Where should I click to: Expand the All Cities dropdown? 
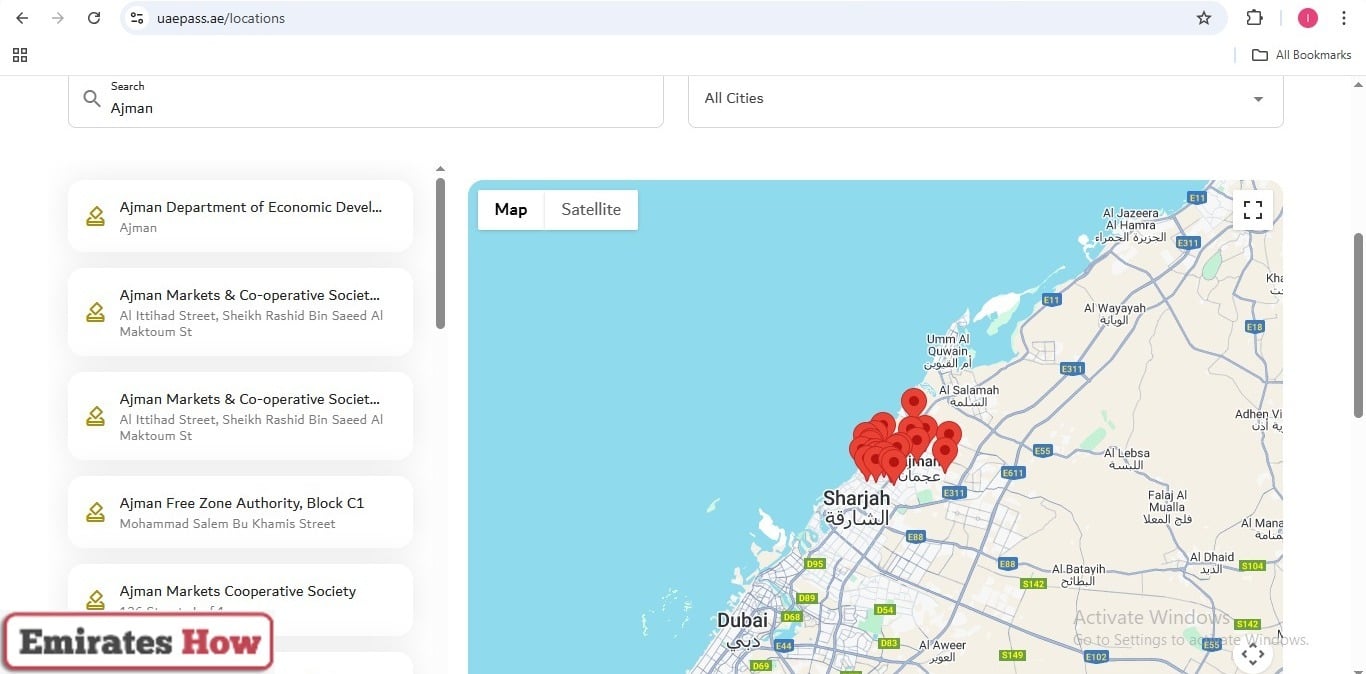(986, 98)
